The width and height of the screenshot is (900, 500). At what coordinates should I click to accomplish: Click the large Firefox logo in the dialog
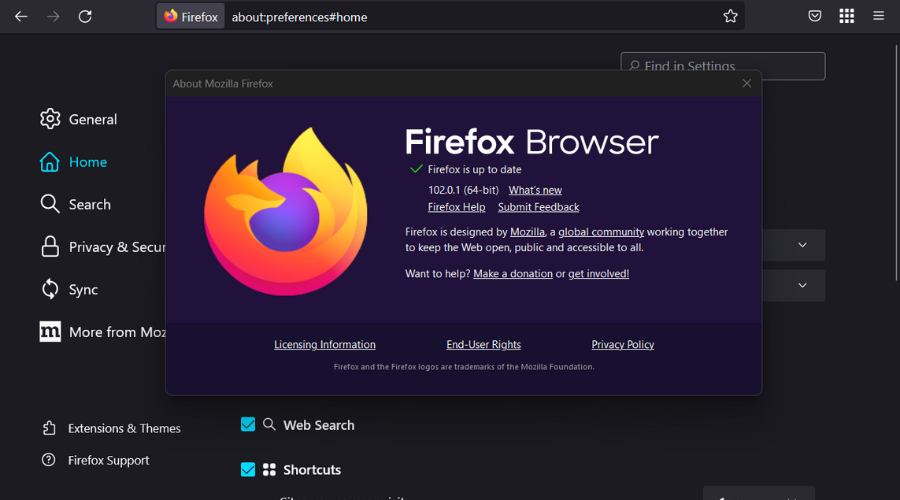(x=285, y=211)
